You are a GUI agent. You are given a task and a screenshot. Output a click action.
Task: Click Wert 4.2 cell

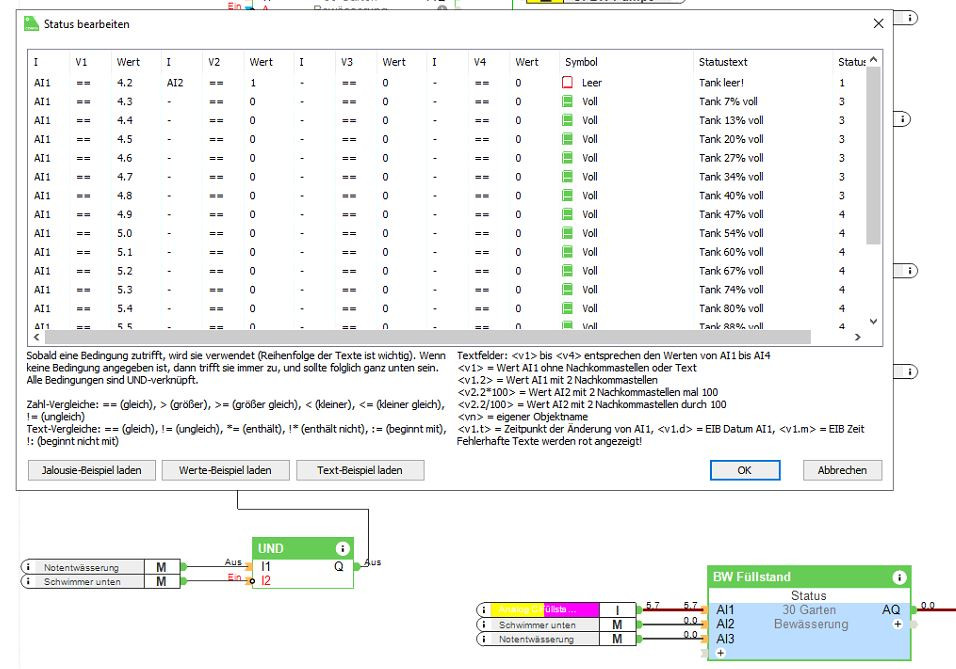point(124,82)
